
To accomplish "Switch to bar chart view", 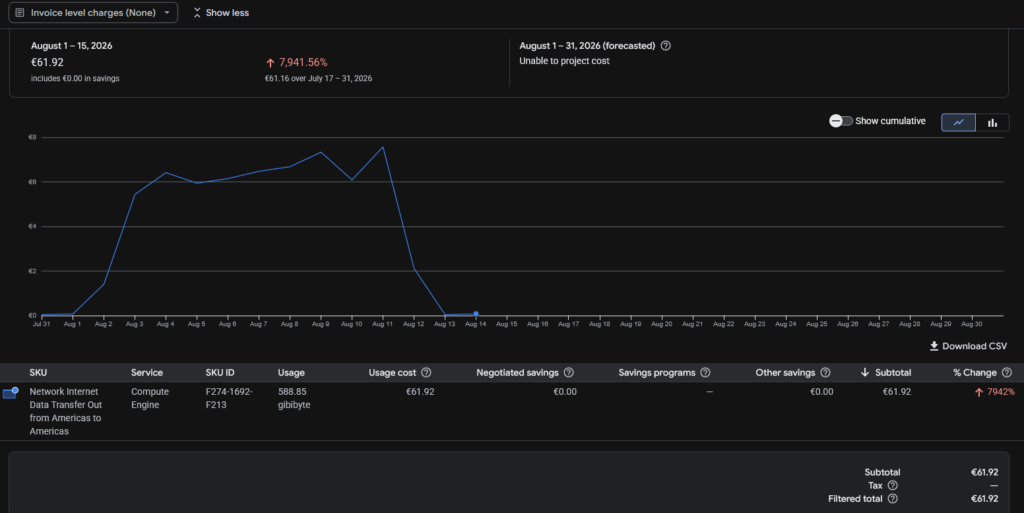I will click(x=992, y=122).
